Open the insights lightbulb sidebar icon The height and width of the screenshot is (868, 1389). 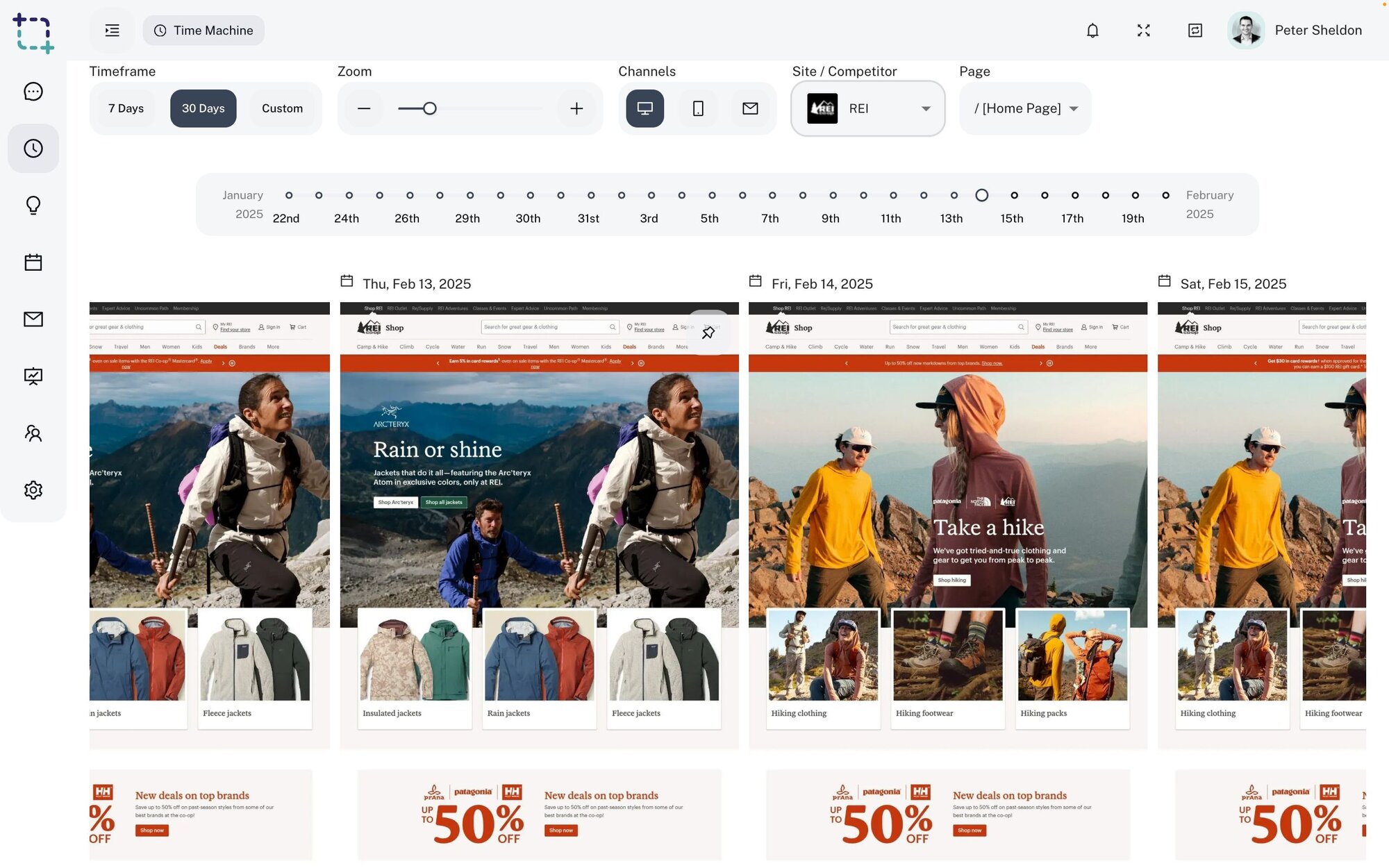point(33,206)
